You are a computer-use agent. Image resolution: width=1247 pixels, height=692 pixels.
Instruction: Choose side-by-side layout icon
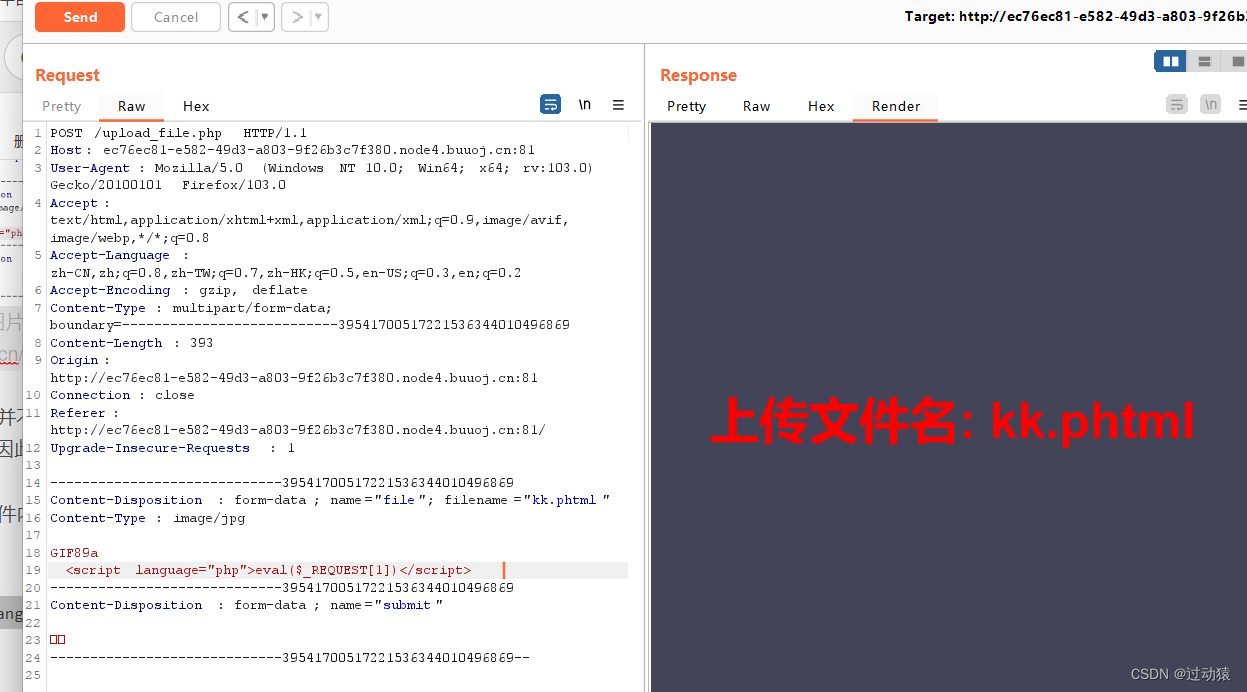coord(1170,61)
